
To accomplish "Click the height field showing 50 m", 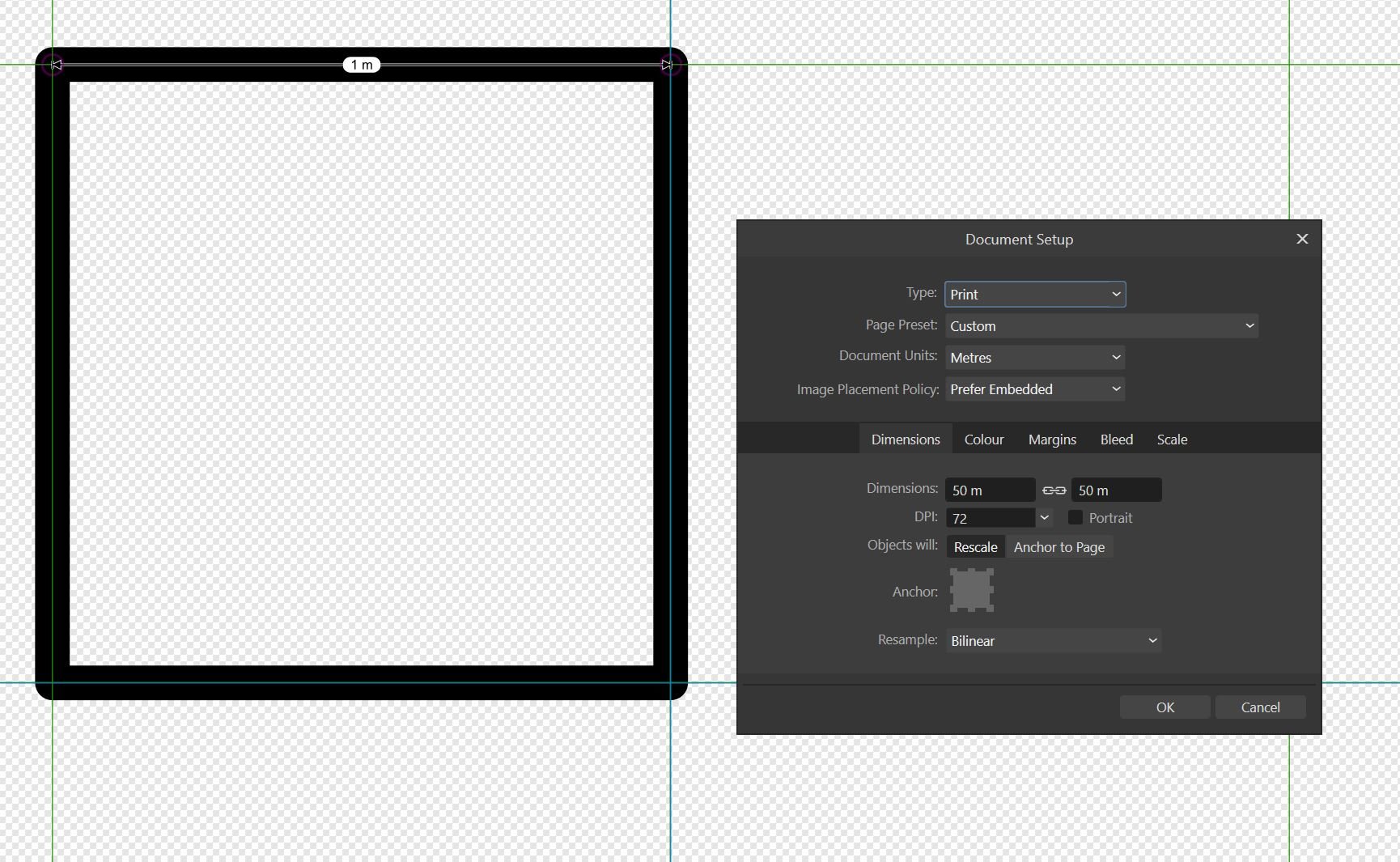I will tap(1117, 490).
